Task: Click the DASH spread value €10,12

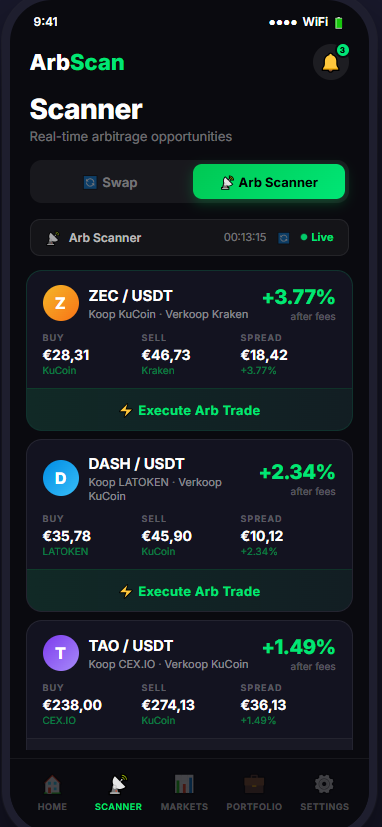Action: (x=262, y=536)
